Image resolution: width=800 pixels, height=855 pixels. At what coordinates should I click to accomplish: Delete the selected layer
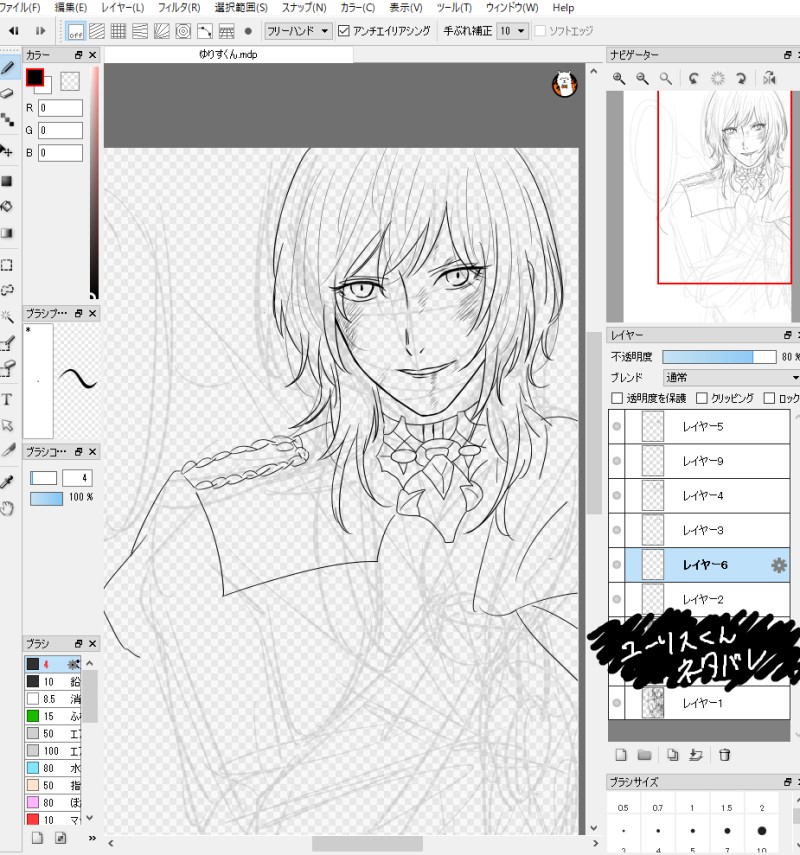click(724, 755)
